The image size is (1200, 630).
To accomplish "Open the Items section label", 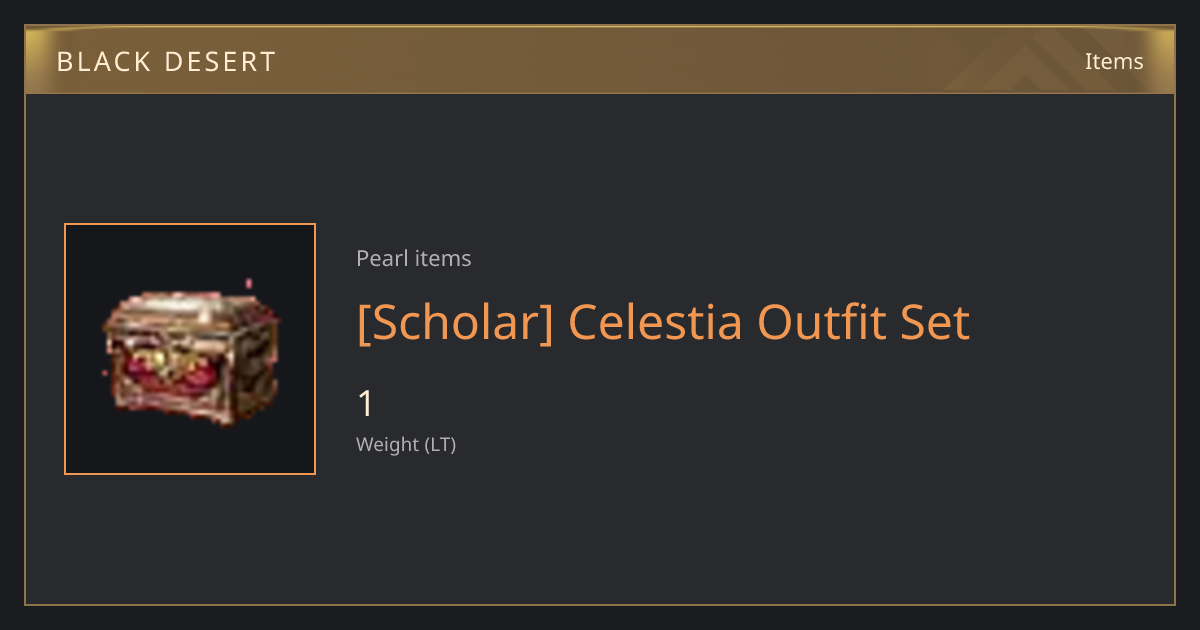I will tap(1114, 61).
